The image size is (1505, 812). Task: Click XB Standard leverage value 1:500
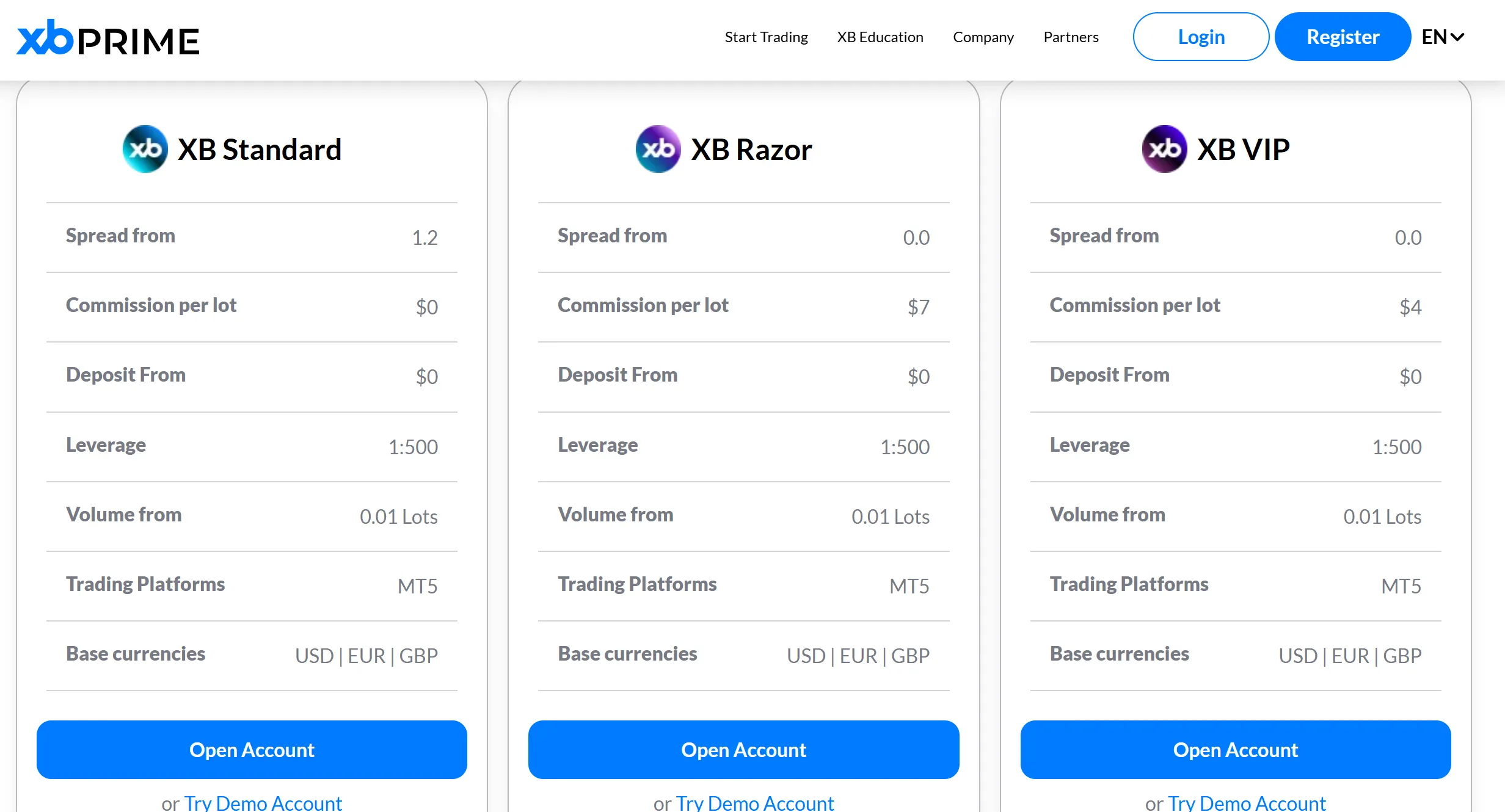413,447
